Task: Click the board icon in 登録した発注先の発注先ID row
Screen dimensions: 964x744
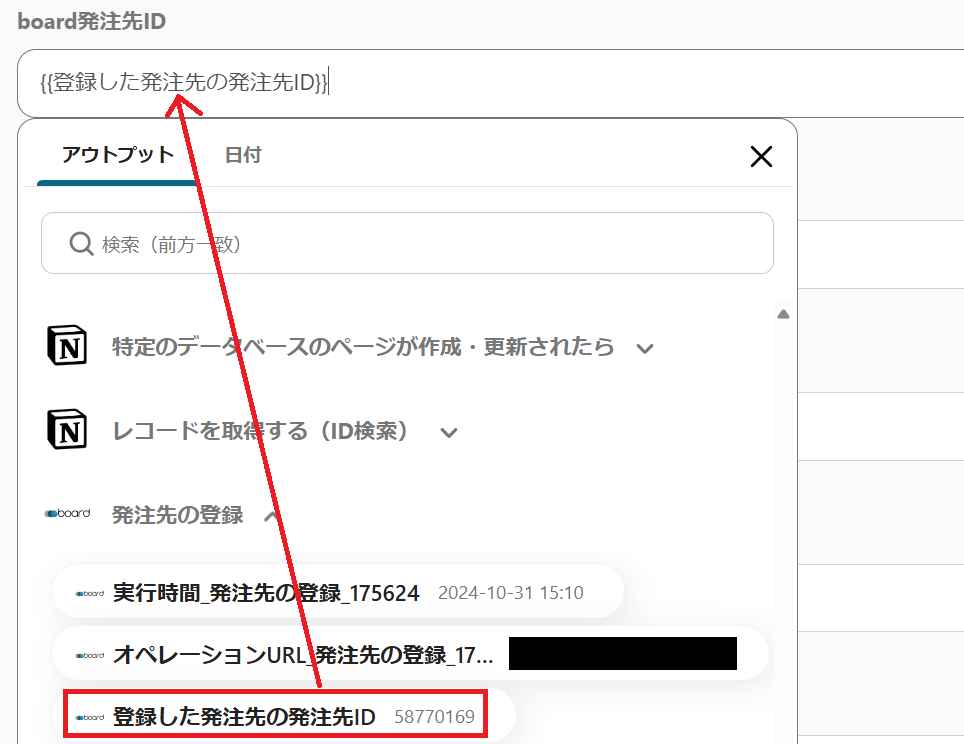Action: click(90, 717)
